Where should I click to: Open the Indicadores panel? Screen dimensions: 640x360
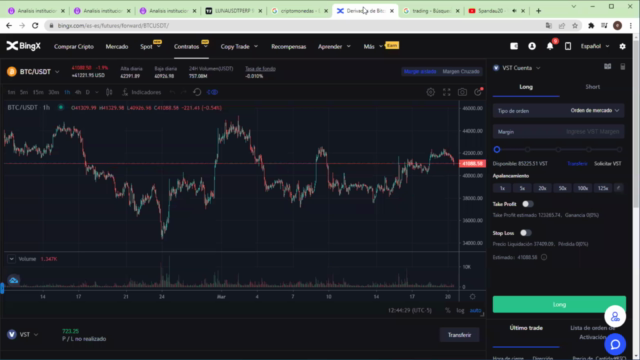tap(141, 92)
